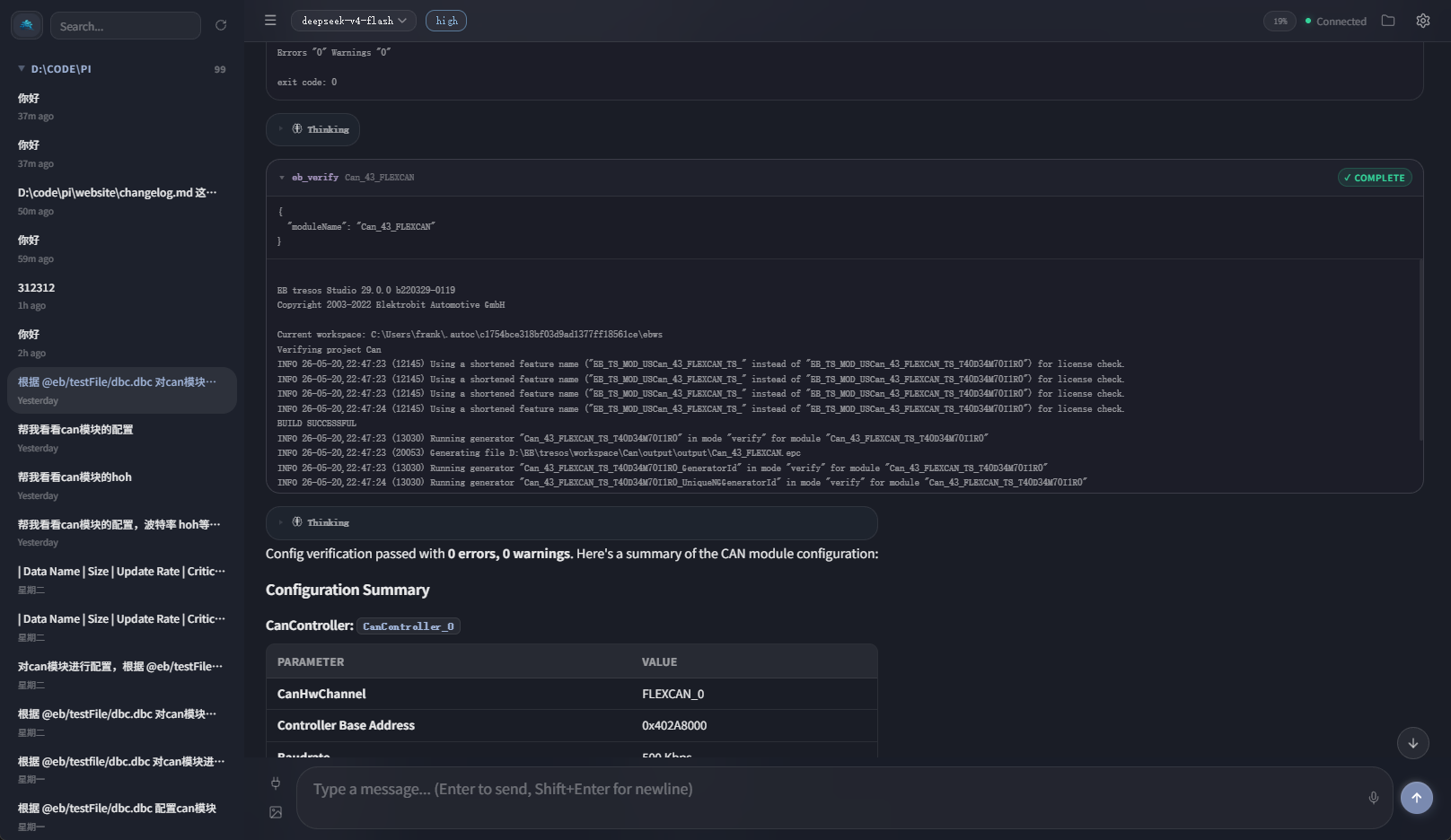Open the last session 配置can模块

point(122,817)
